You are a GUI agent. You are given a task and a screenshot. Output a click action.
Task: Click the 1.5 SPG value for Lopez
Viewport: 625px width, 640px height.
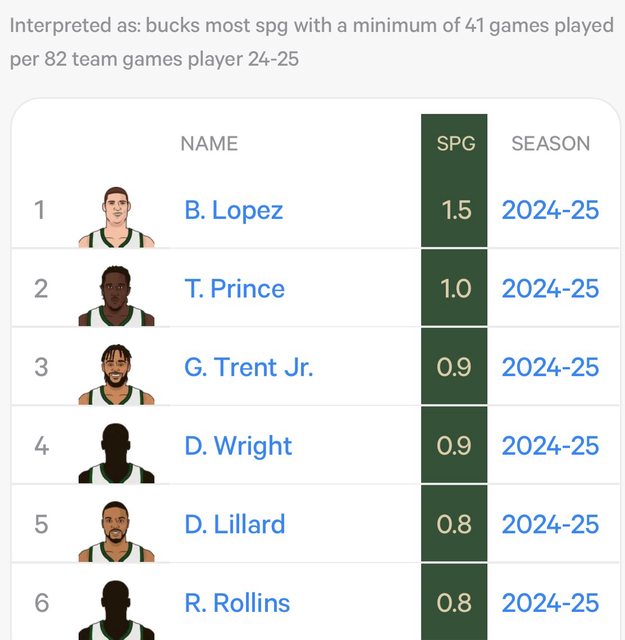tap(456, 210)
